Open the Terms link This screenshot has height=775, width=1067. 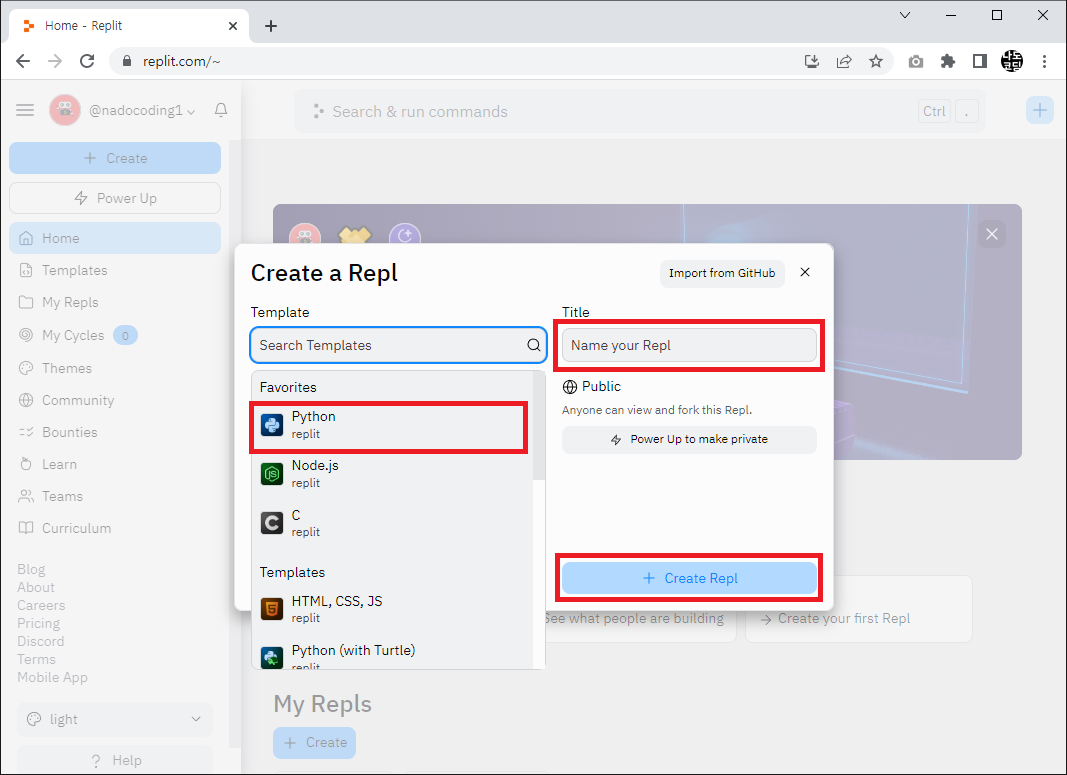(x=37, y=659)
